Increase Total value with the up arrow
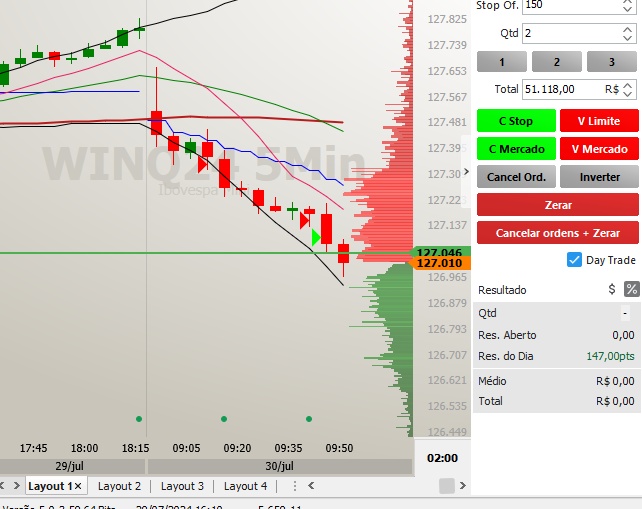The width and height of the screenshot is (642, 509). pyautogui.click(x=628, y=85)
